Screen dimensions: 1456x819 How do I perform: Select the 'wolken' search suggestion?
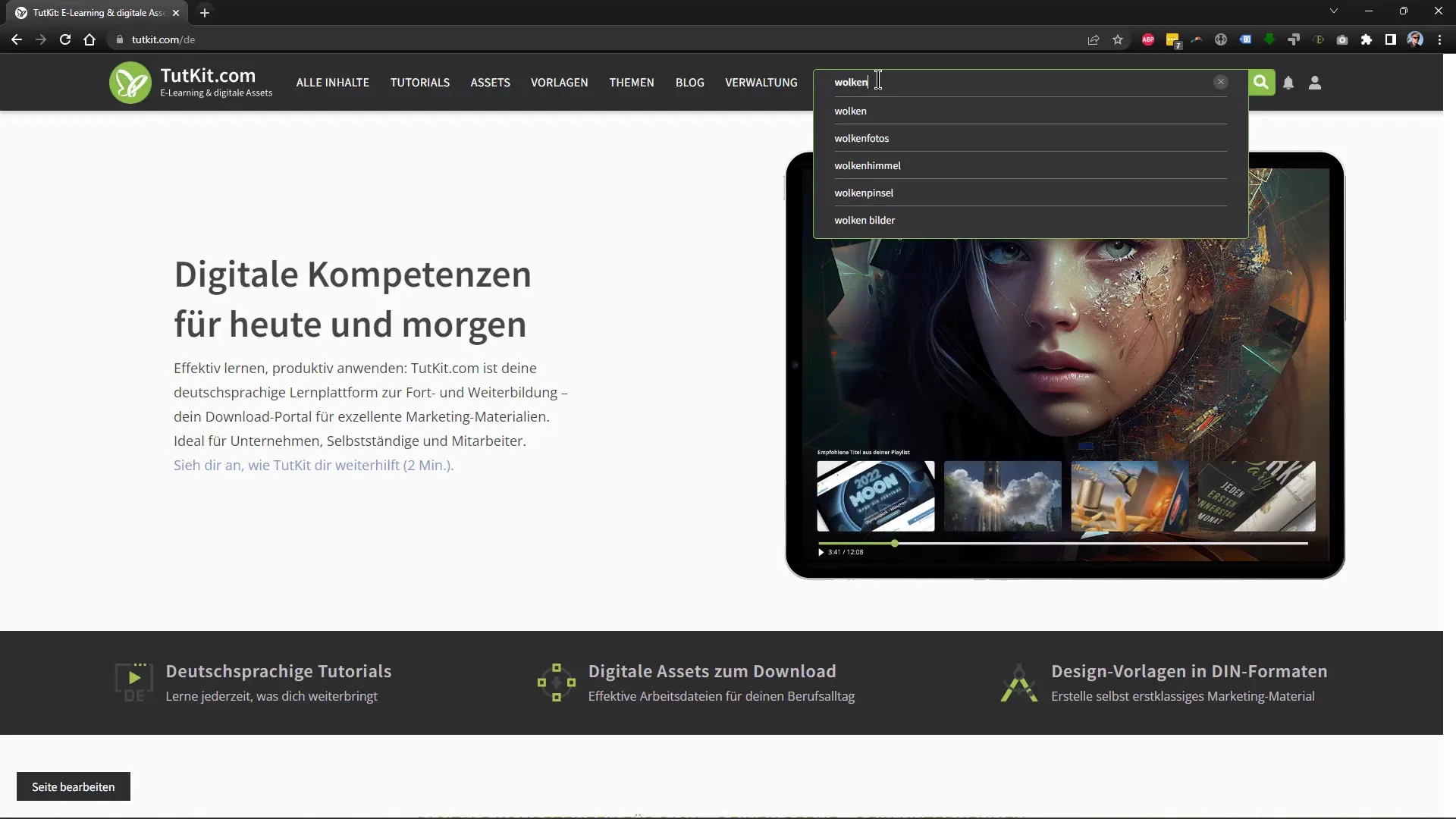(x=1030, y=111)
